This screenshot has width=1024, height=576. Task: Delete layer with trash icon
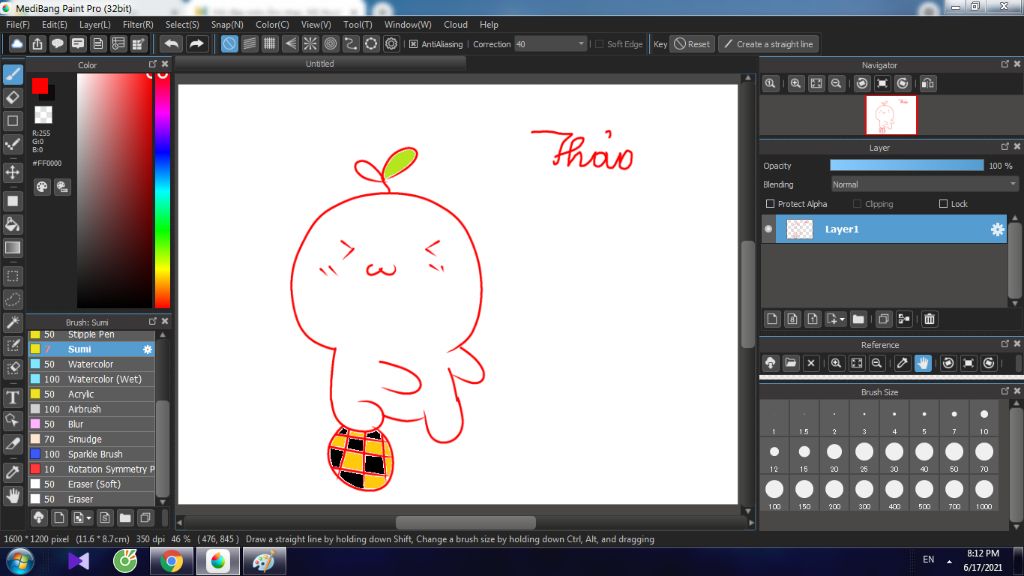click(929, 319)
